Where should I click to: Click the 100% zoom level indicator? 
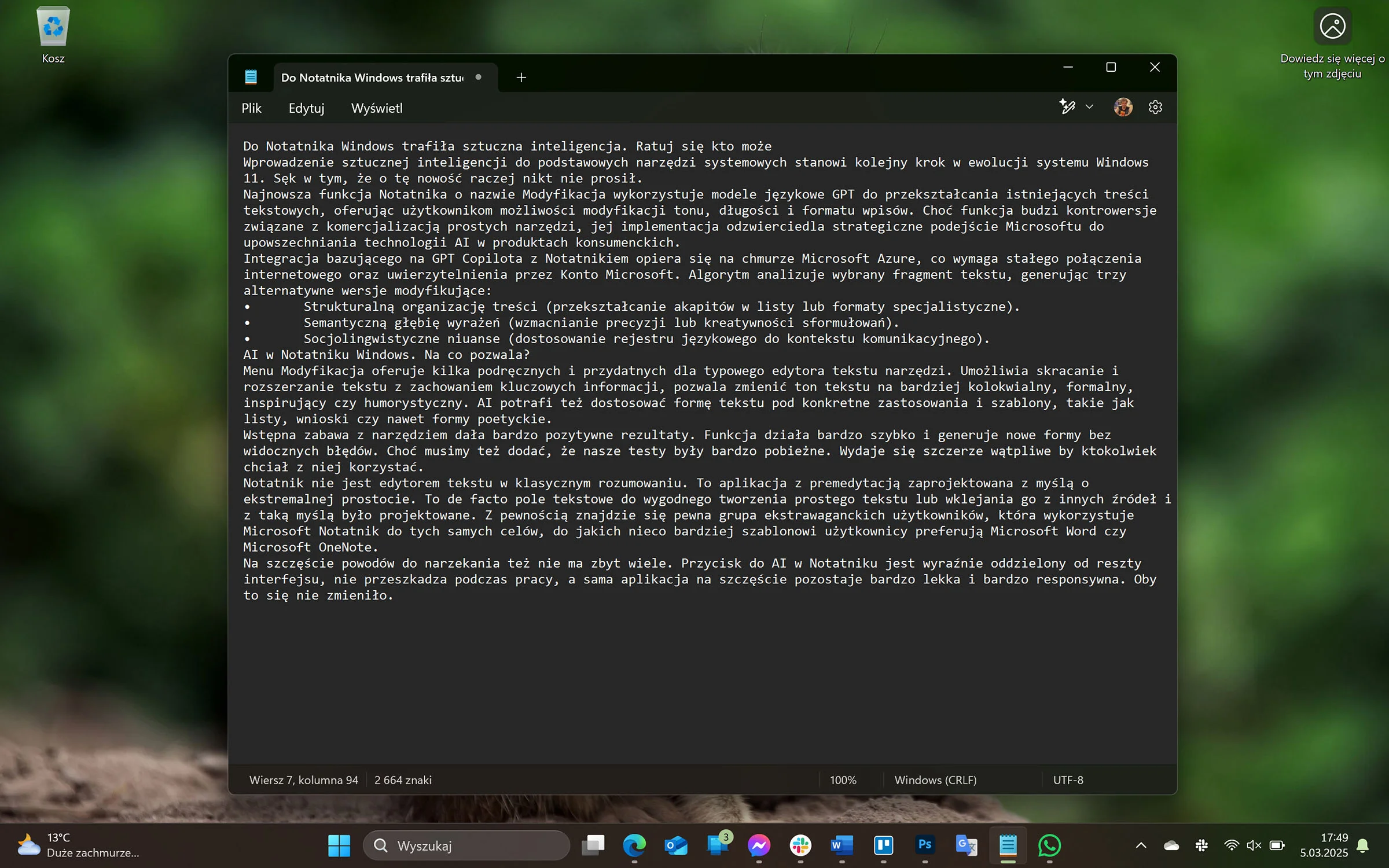coord(843,780)
